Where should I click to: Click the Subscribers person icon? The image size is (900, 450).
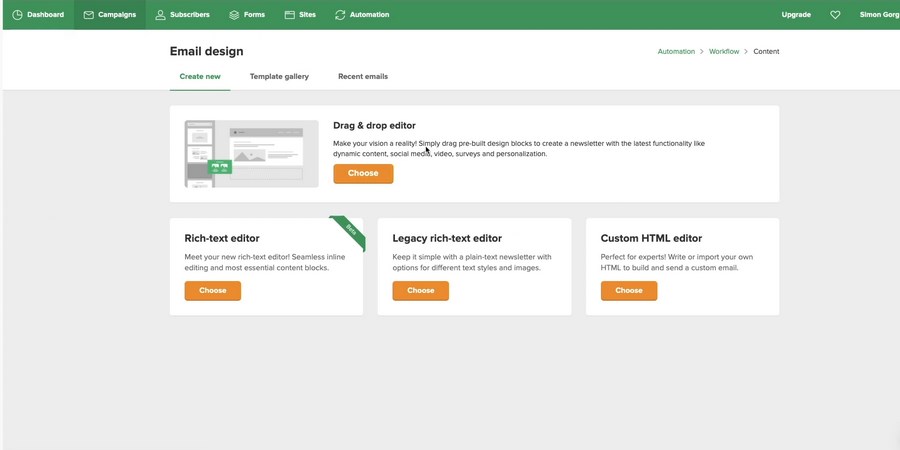tap(160, 15)
